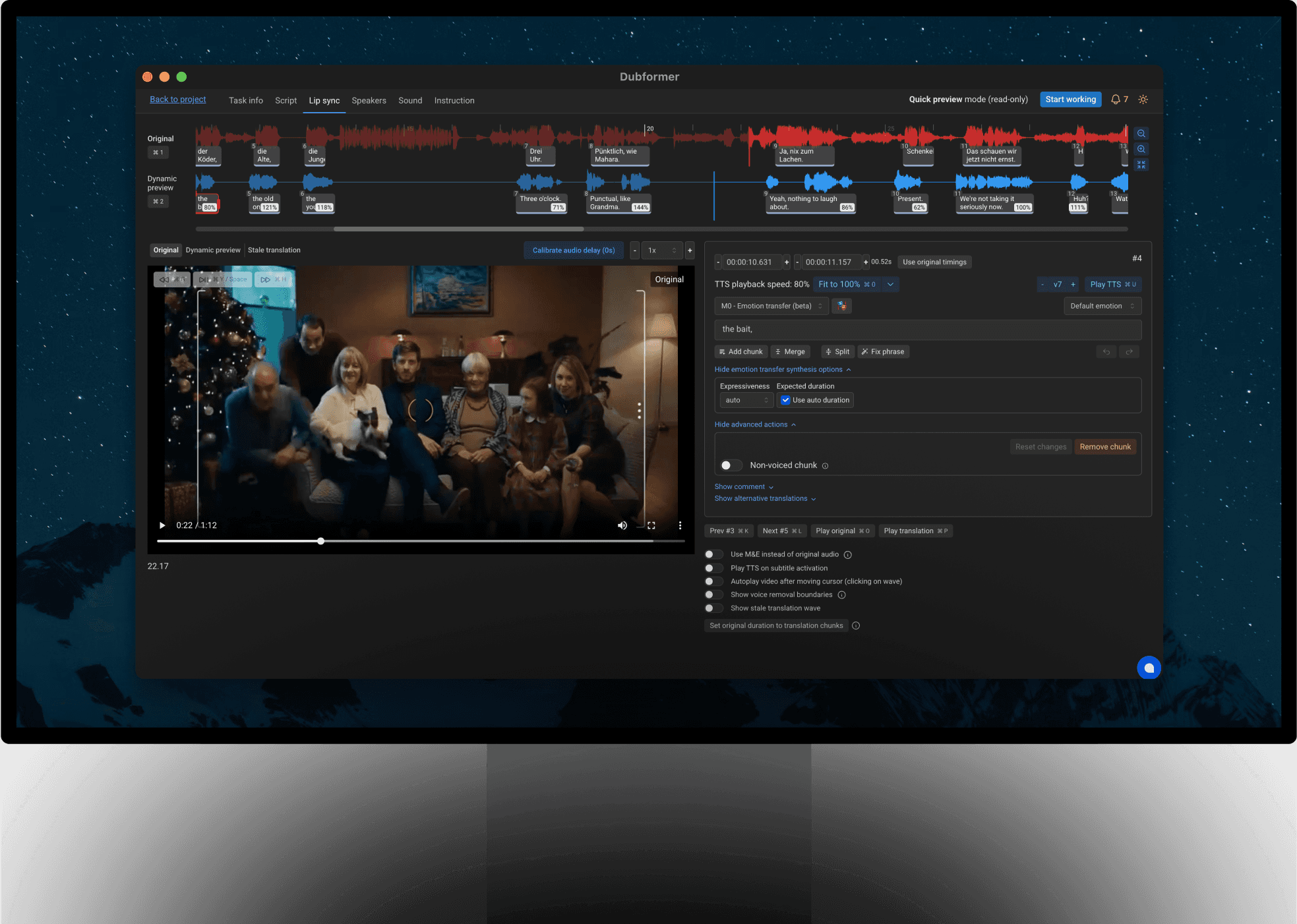The height and width of the screenshot is (924, 1297).
Task: Toggle light theme with sun icon
Action: 1143,100
